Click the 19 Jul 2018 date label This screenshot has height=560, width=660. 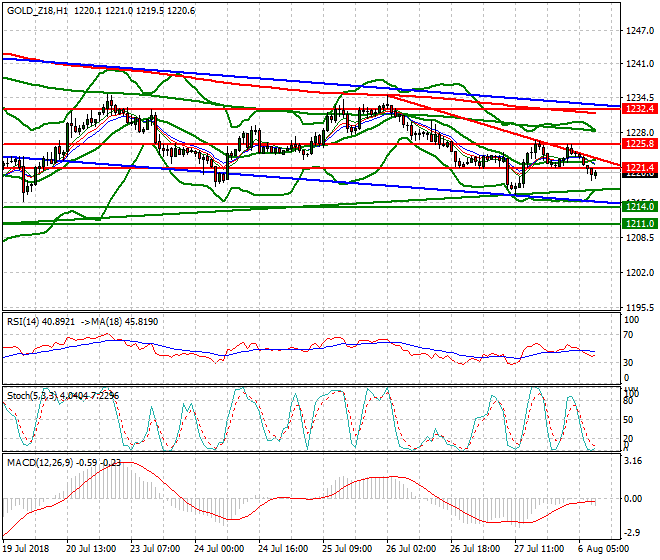pos(26,549)
